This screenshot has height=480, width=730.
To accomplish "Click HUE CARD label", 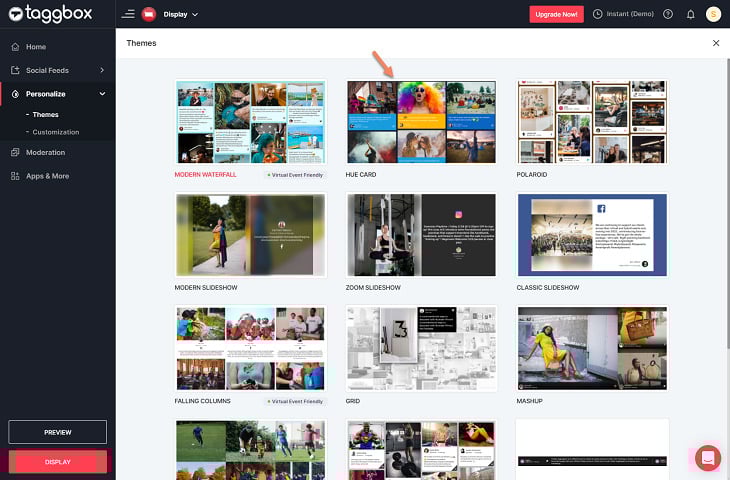I will click(361, 175).
